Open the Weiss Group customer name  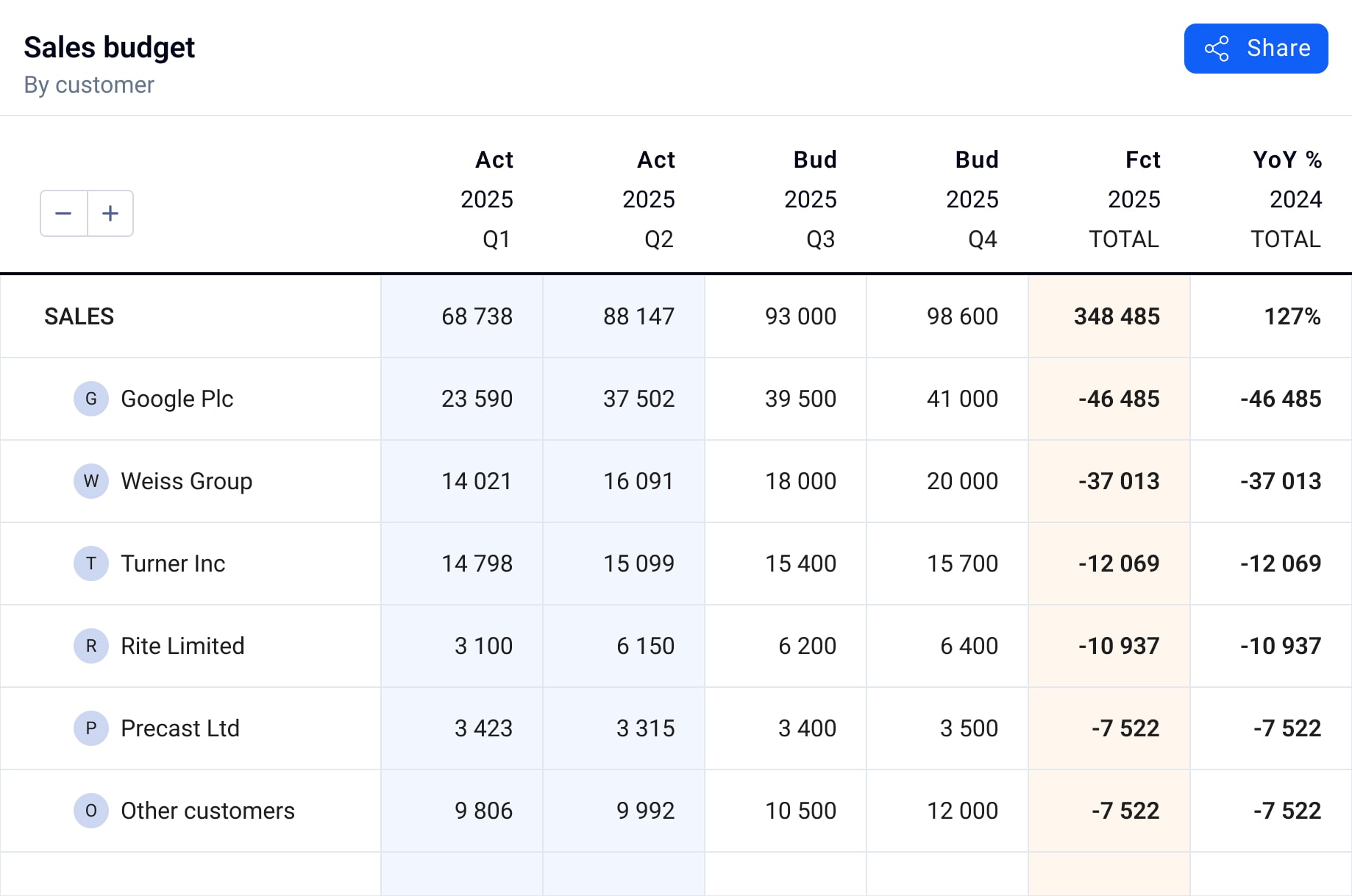[187, 481]
